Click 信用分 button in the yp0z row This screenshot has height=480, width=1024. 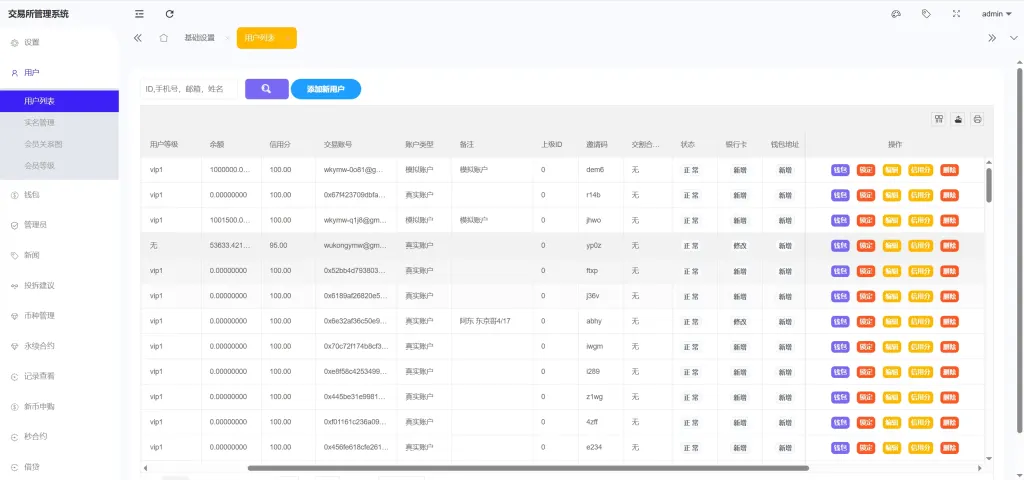coord(921,246)
